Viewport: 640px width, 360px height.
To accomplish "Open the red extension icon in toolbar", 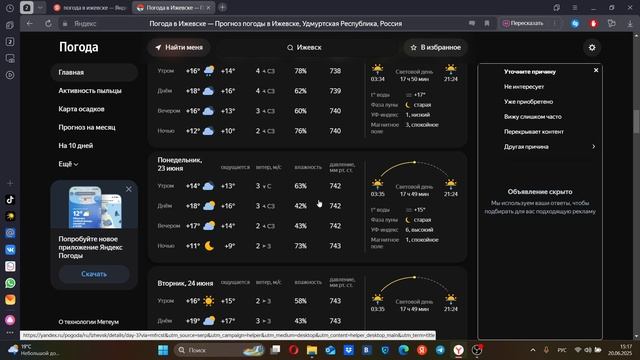I will click(593, 24).
